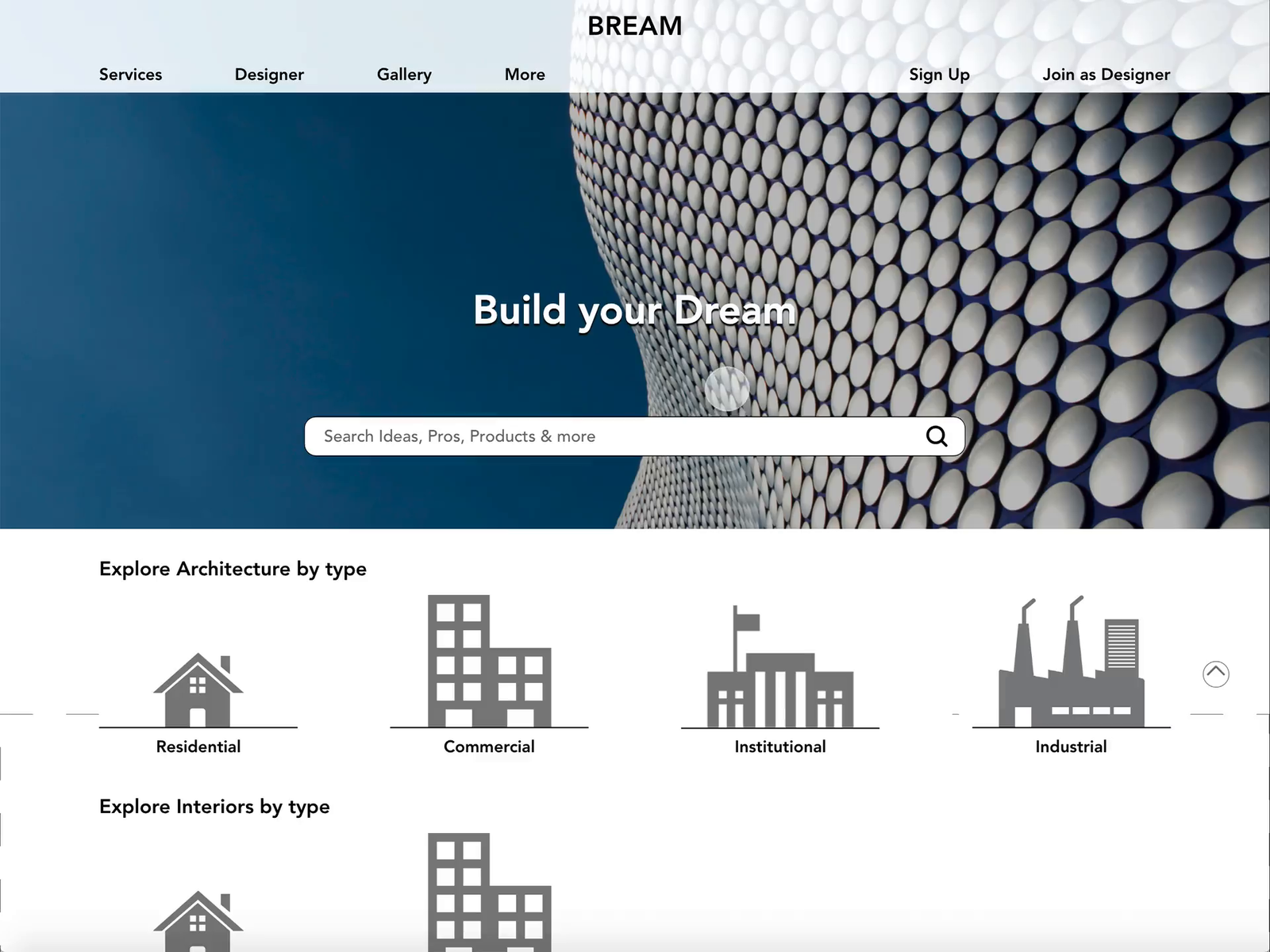Click inside the search input field

coord(556,436)
